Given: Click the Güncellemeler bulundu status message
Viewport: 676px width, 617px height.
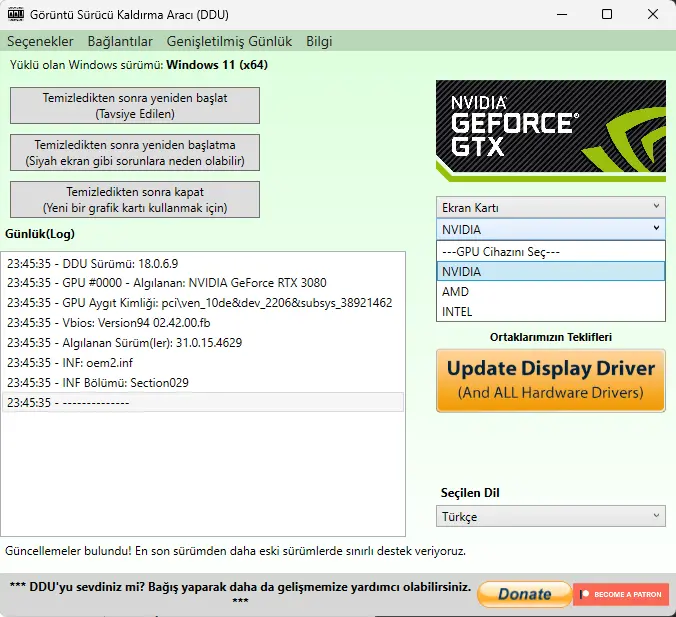Looking at the screenshot, I should tap(235, 551).
